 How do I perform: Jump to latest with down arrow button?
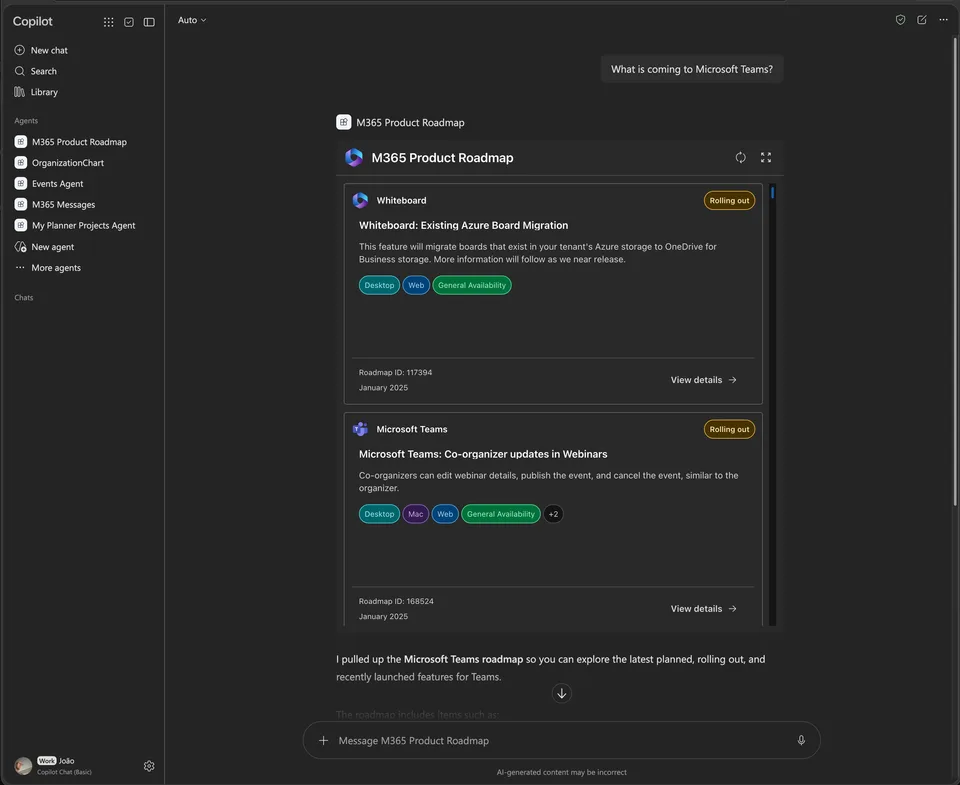[x=561, y=693]
